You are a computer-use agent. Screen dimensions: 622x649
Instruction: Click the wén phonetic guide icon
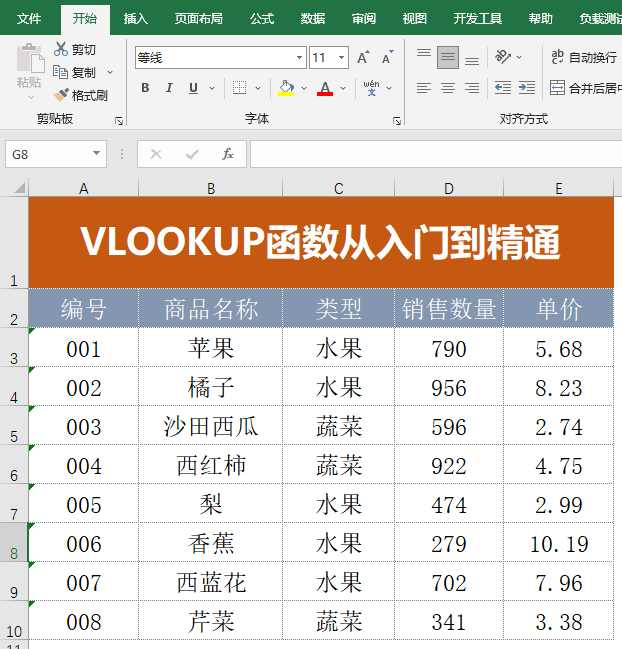click(x=371, y=88)
